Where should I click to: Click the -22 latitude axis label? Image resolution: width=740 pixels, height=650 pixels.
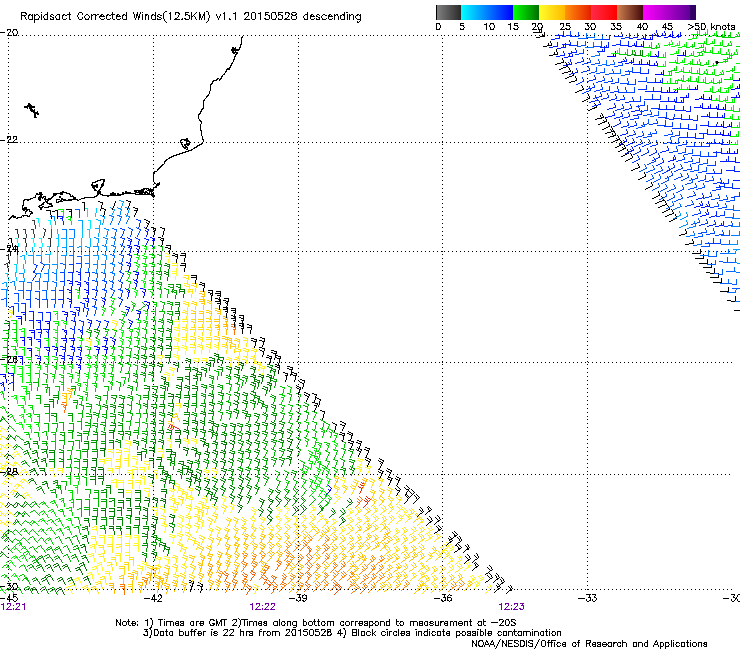pos(9,139)
